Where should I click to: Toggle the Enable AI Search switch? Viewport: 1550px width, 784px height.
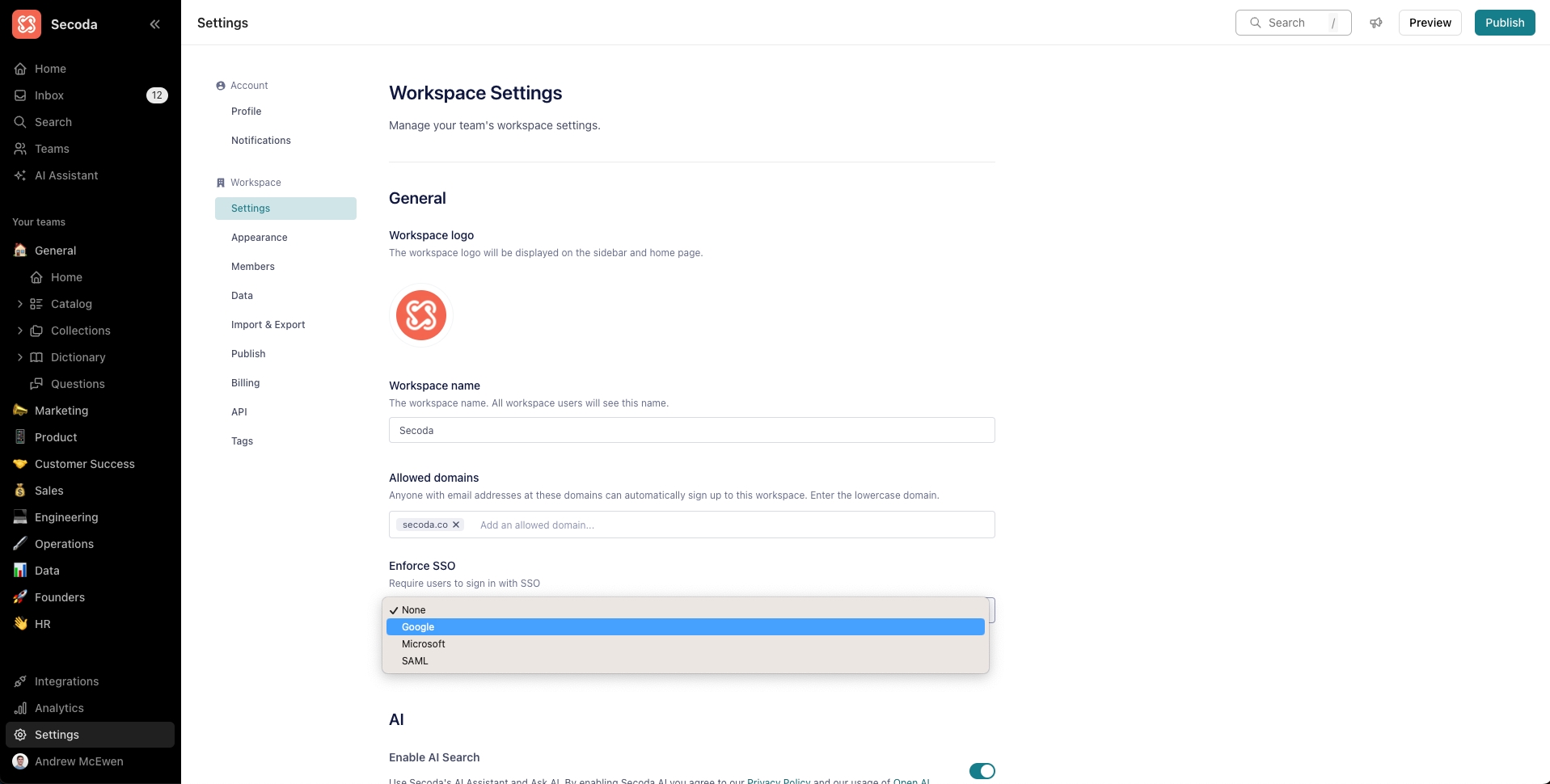(982, 771)
